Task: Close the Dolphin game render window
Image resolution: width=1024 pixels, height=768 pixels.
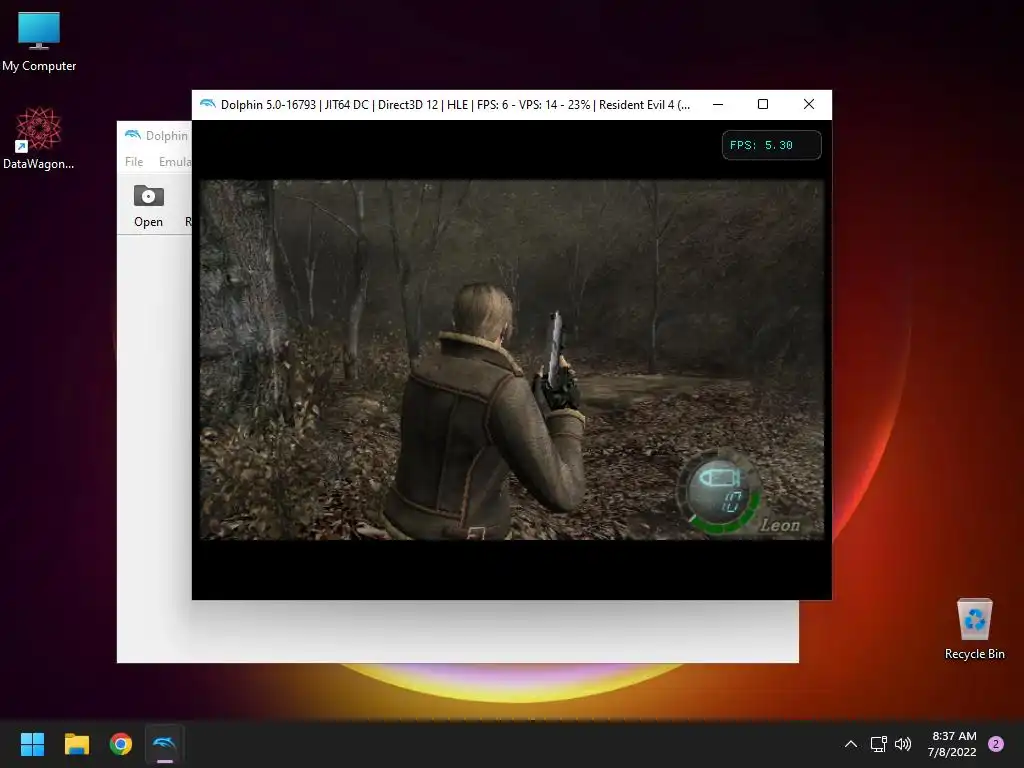Action: coord(808,104)
